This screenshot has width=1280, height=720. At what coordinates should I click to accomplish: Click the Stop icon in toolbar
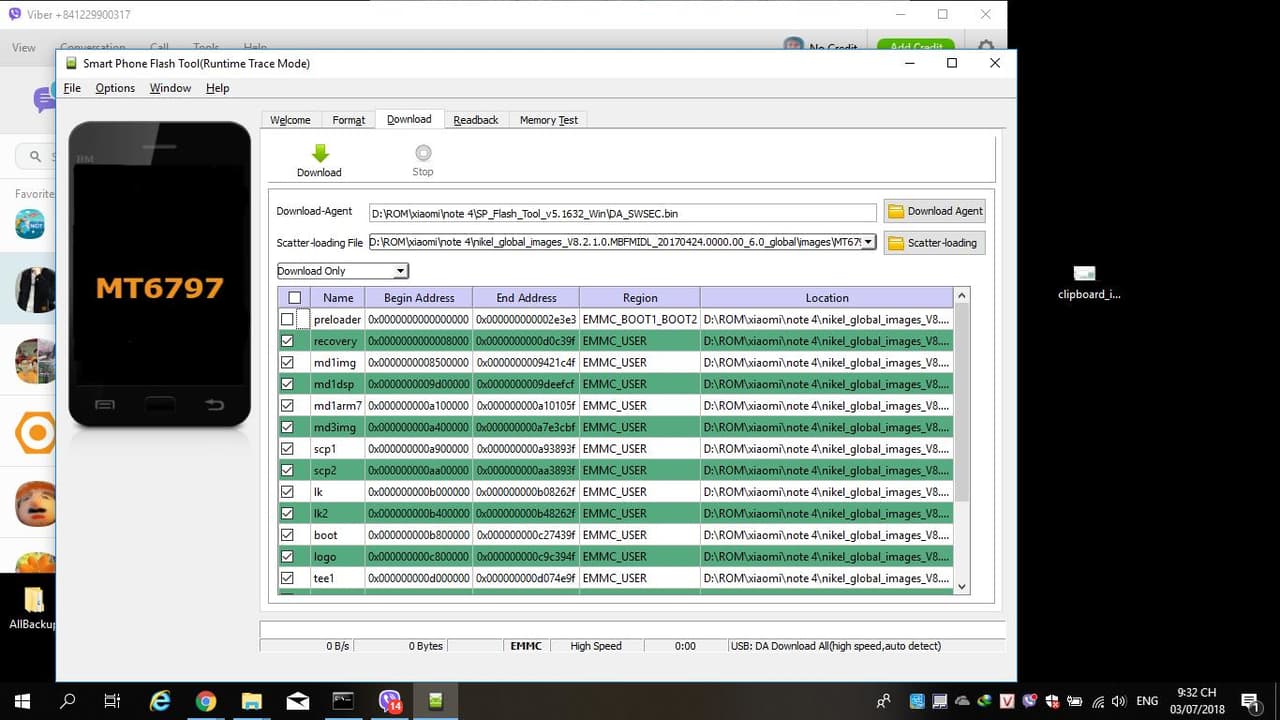point(423,153)
